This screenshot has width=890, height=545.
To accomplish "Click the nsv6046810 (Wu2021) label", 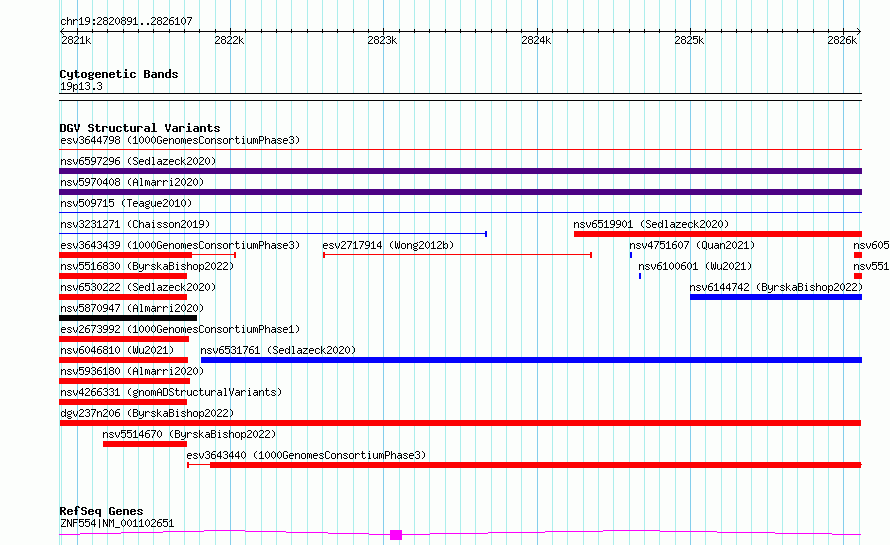I will 117,350.
